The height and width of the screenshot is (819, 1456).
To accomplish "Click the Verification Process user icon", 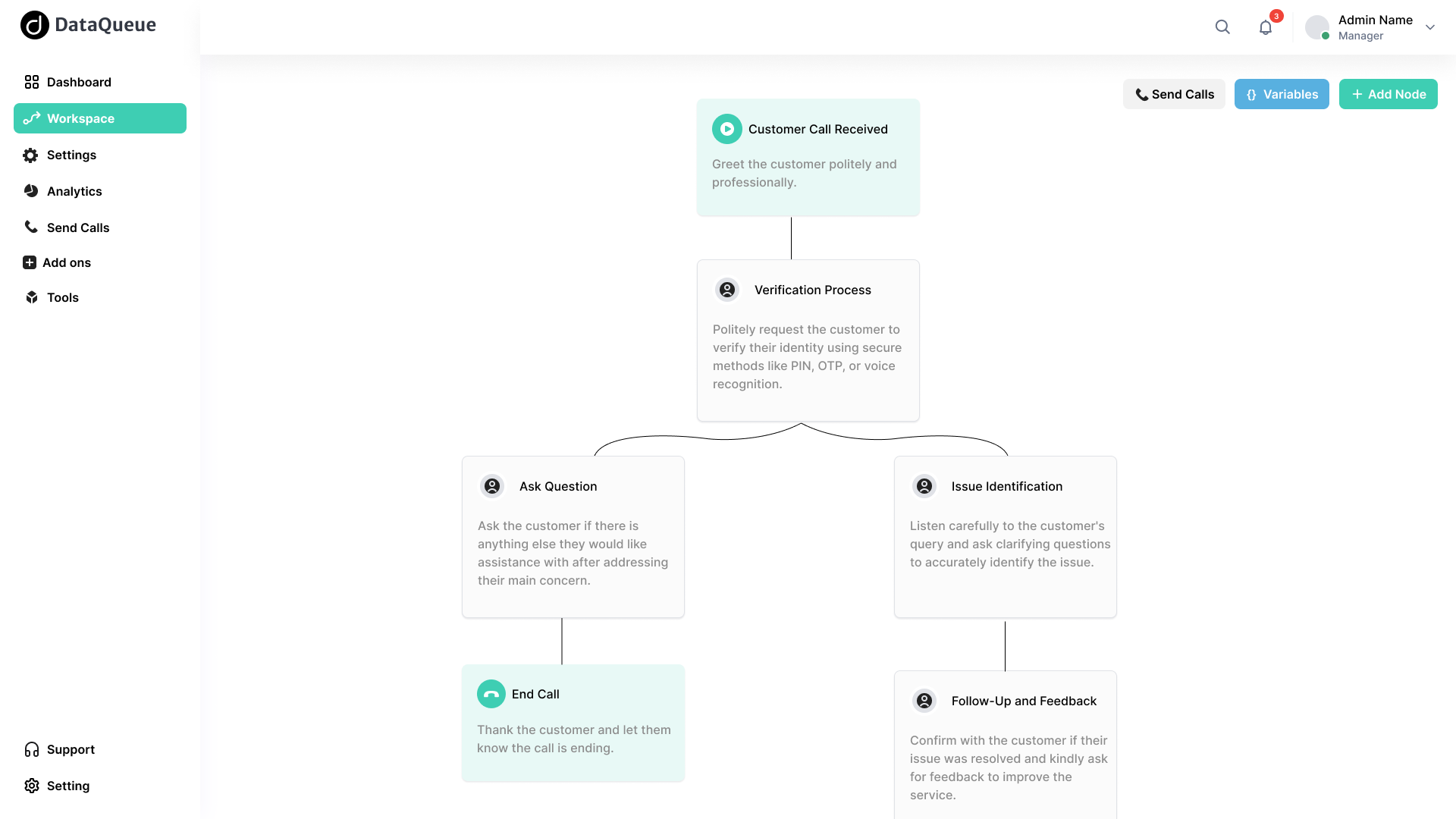I will (x=727, y=290).
